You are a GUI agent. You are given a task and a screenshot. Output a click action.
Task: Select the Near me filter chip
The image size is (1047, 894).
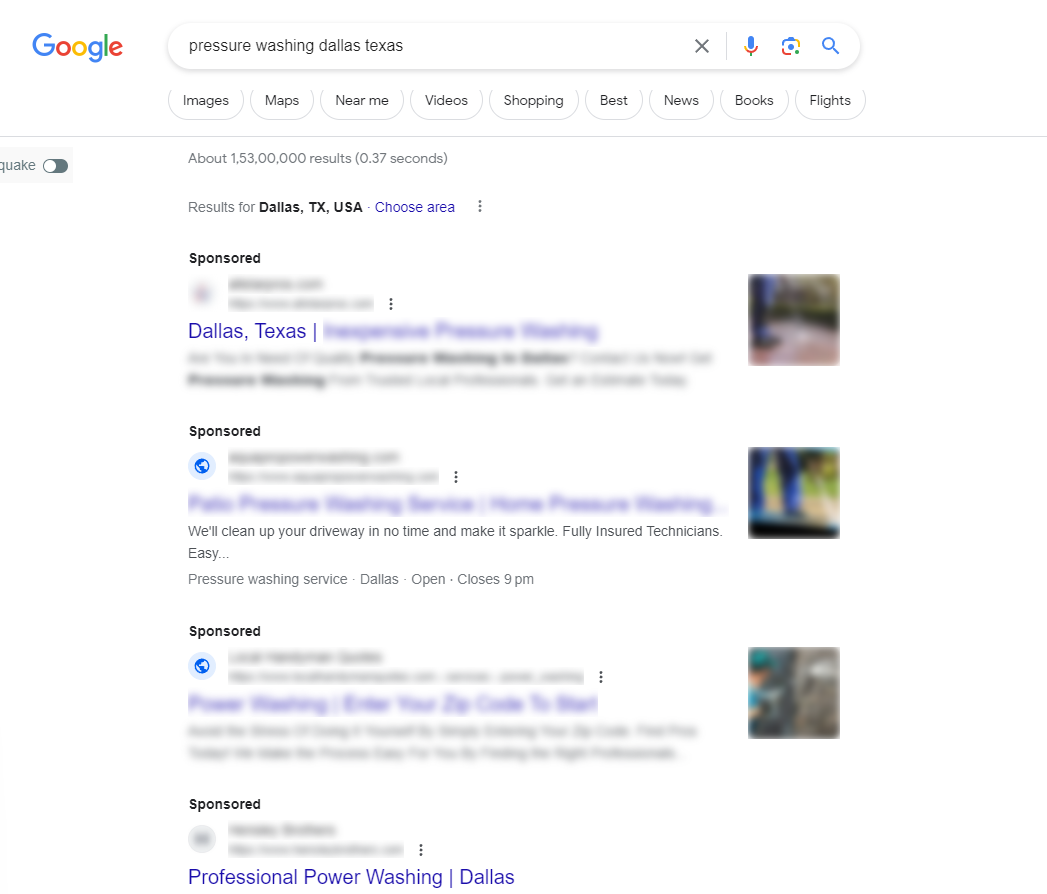click(362, 101)
